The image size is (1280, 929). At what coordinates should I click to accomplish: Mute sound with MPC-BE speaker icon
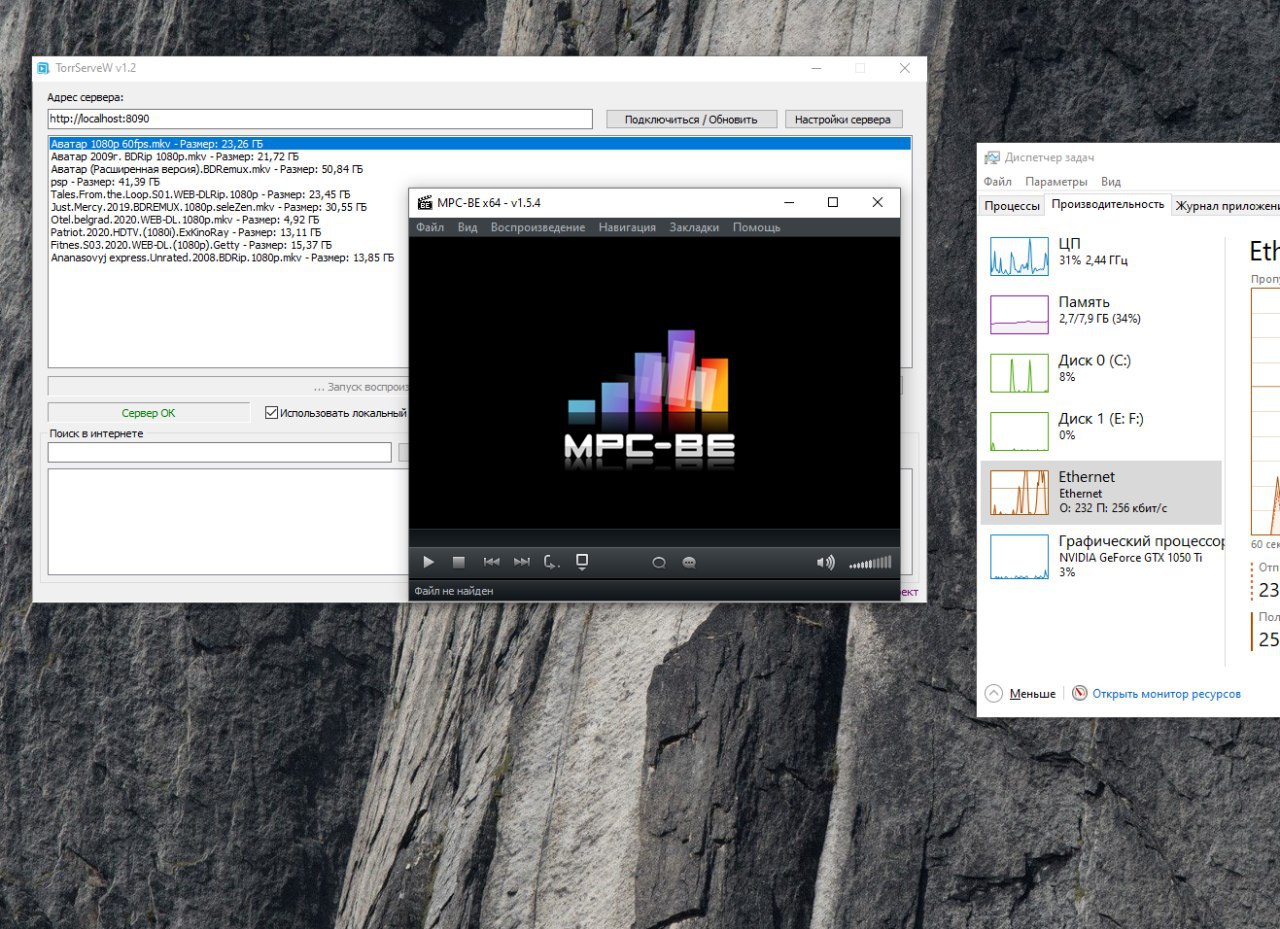tap(826, 563)
